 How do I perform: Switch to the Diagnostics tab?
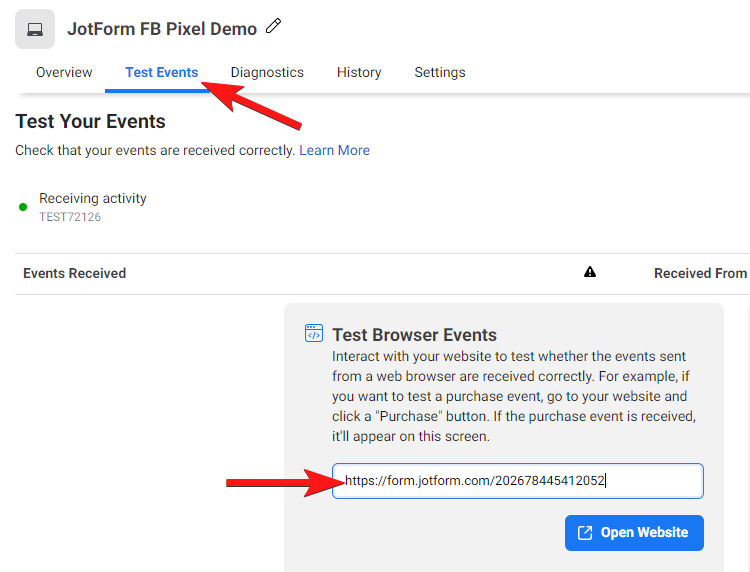coord(267,73)
